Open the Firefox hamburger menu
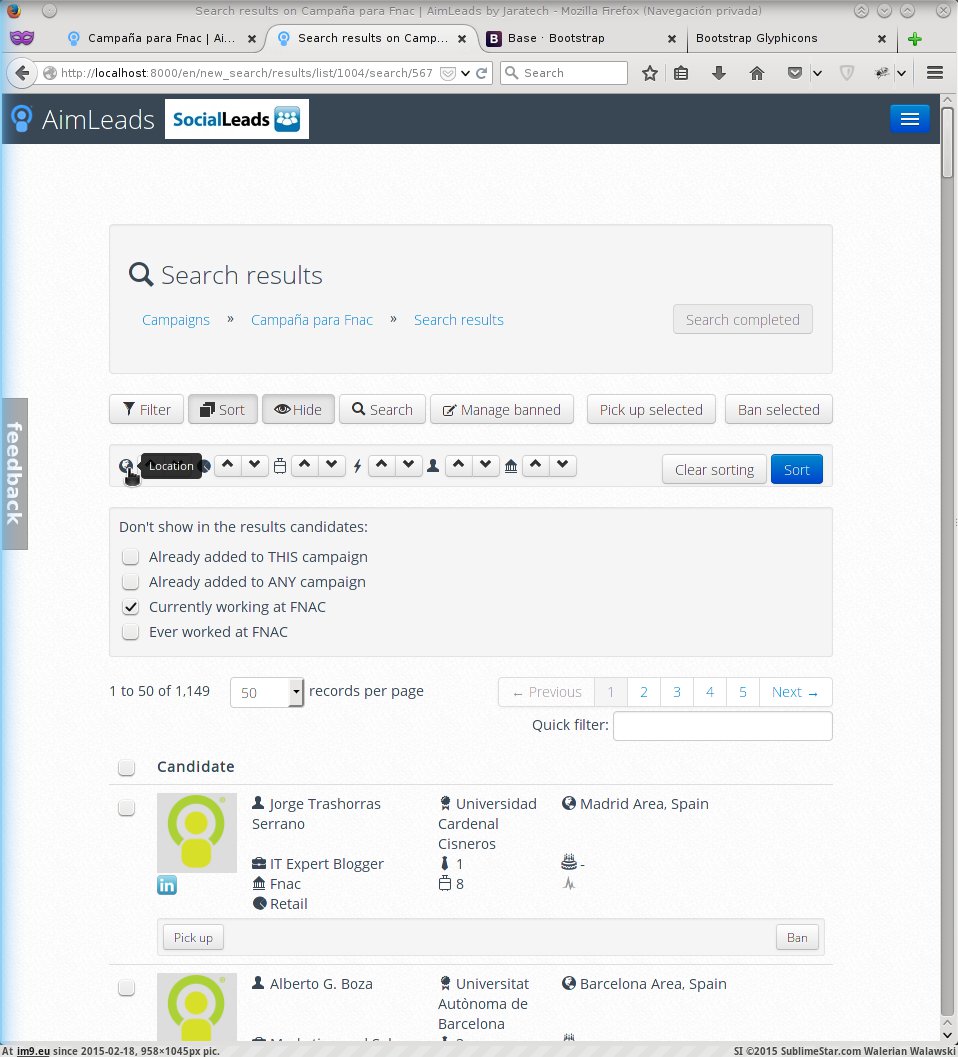 (935, 73)
